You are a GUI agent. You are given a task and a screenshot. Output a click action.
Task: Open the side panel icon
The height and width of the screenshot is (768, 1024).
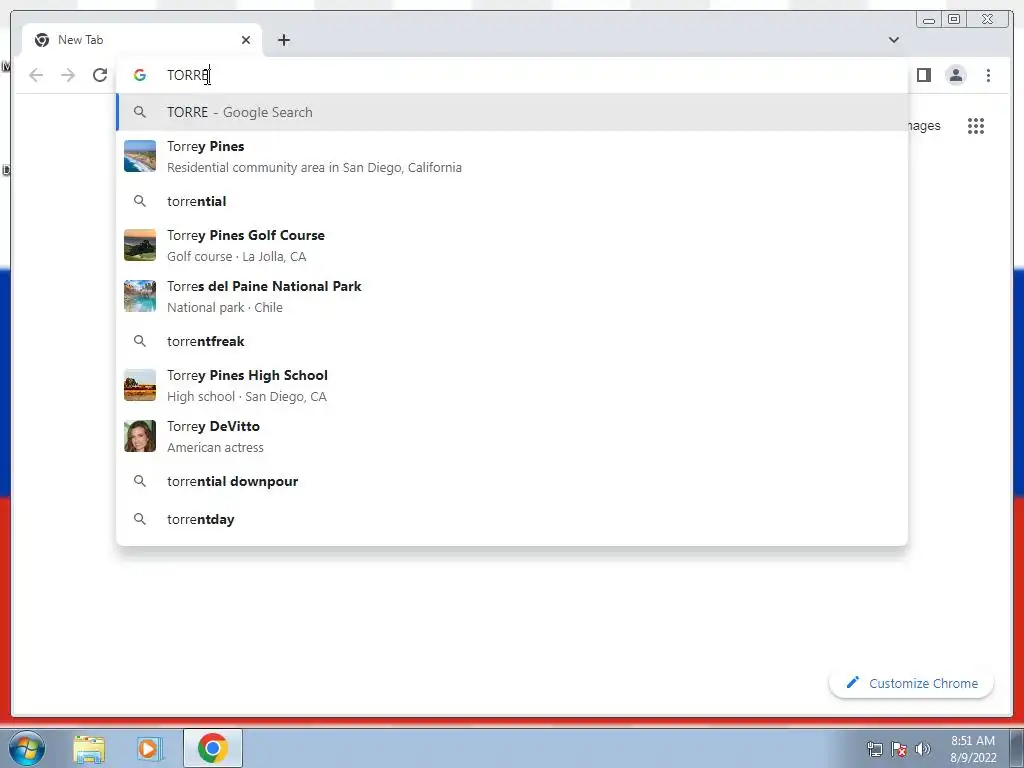coord(923,75)
